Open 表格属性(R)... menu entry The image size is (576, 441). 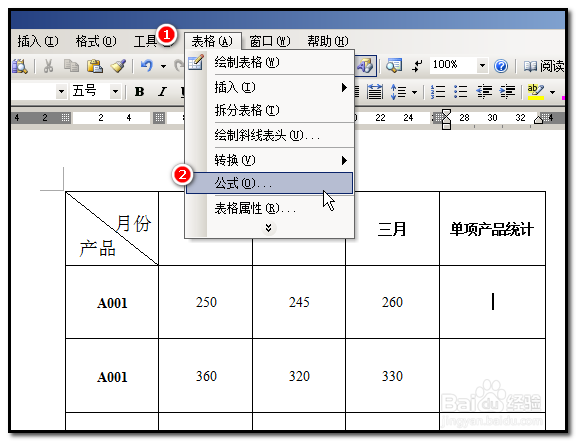coord(270,208)
